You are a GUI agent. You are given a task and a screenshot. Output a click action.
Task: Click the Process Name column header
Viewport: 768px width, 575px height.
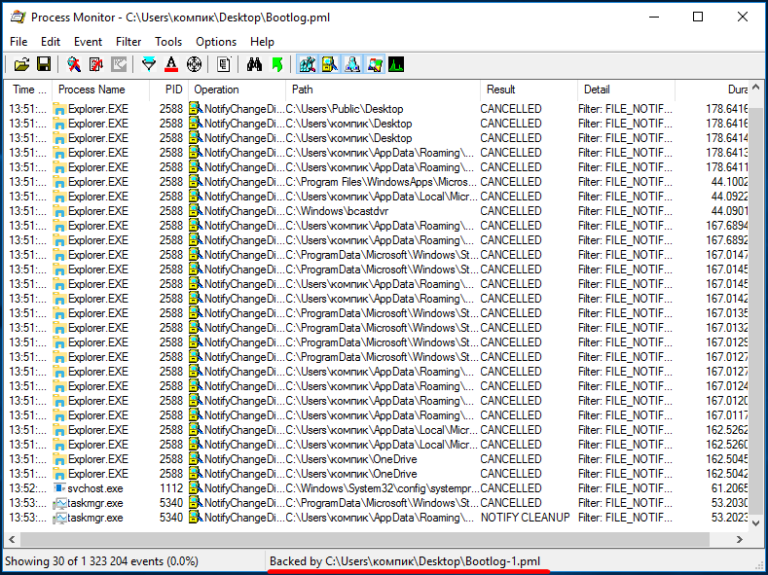point(92,89)
